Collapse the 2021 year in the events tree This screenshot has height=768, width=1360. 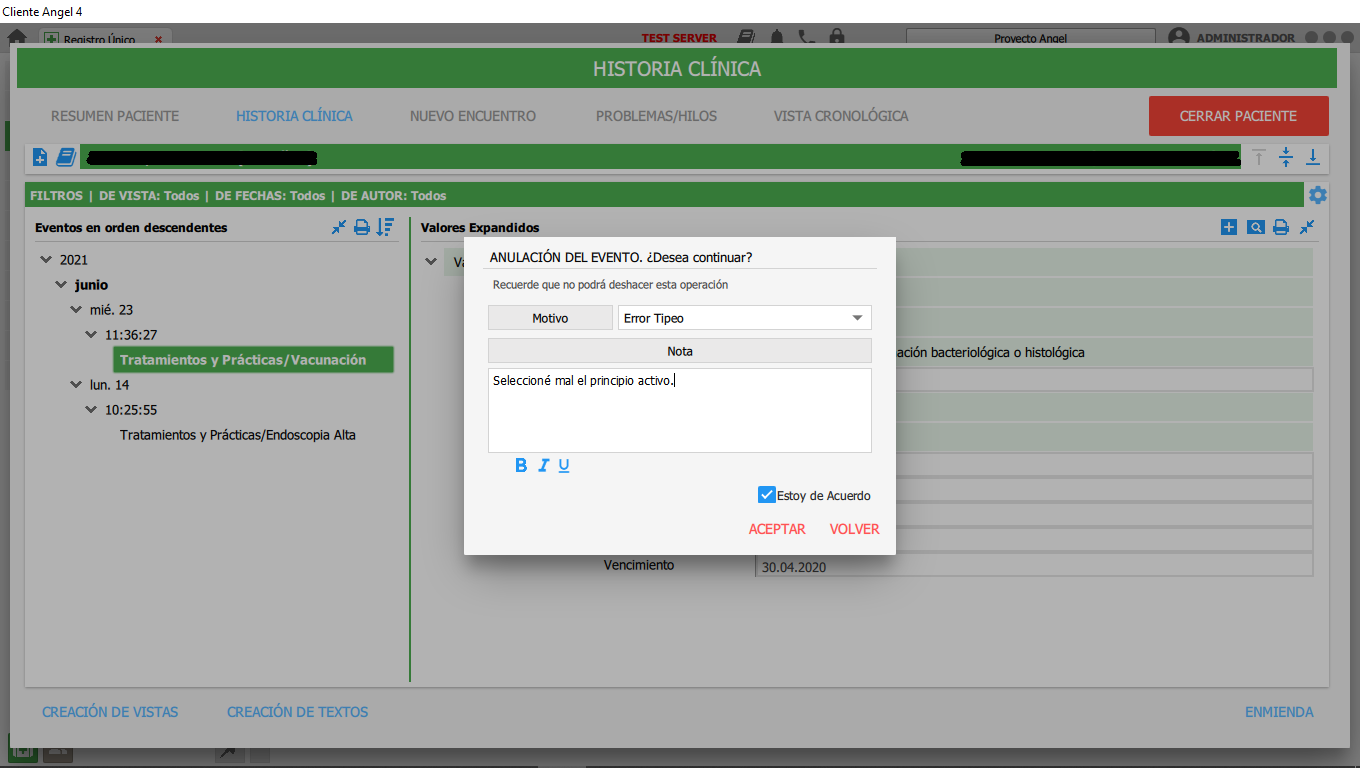(x=46, y=259)
